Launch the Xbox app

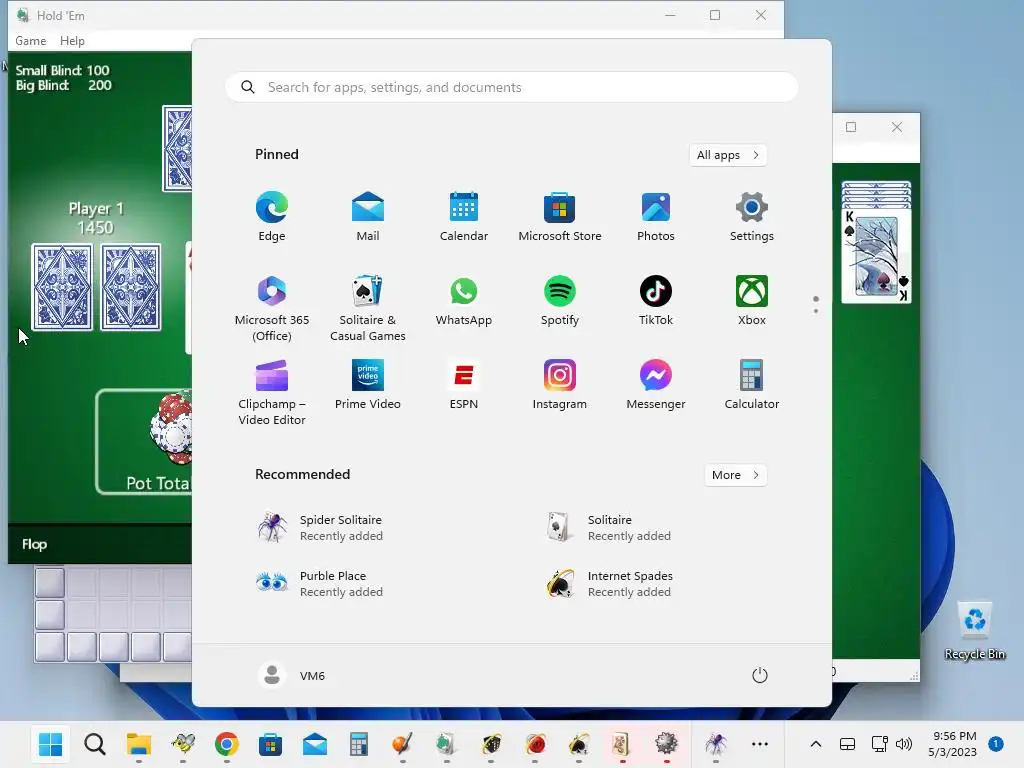[752, 301]
